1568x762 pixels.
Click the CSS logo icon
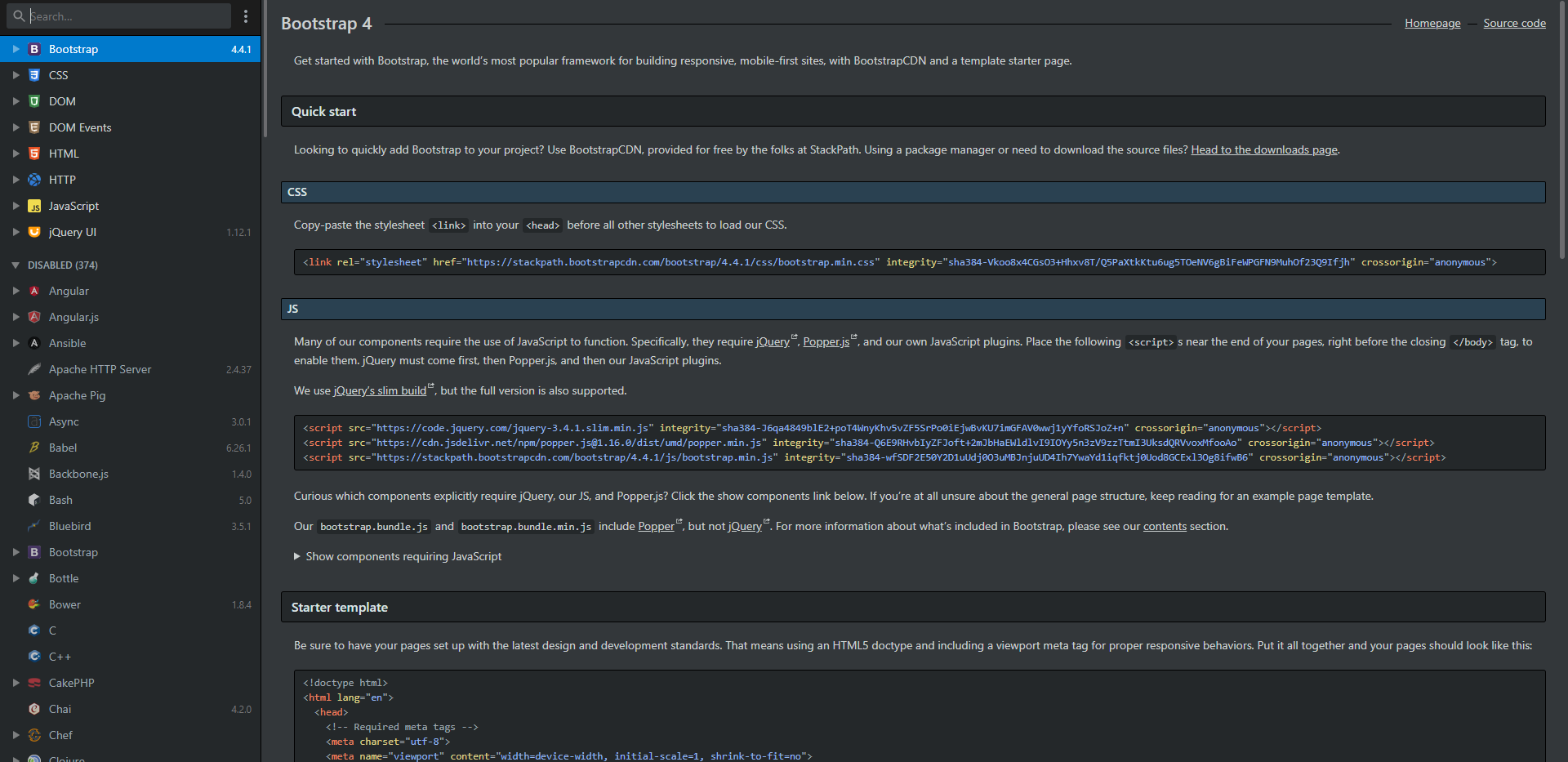point(34,75)
